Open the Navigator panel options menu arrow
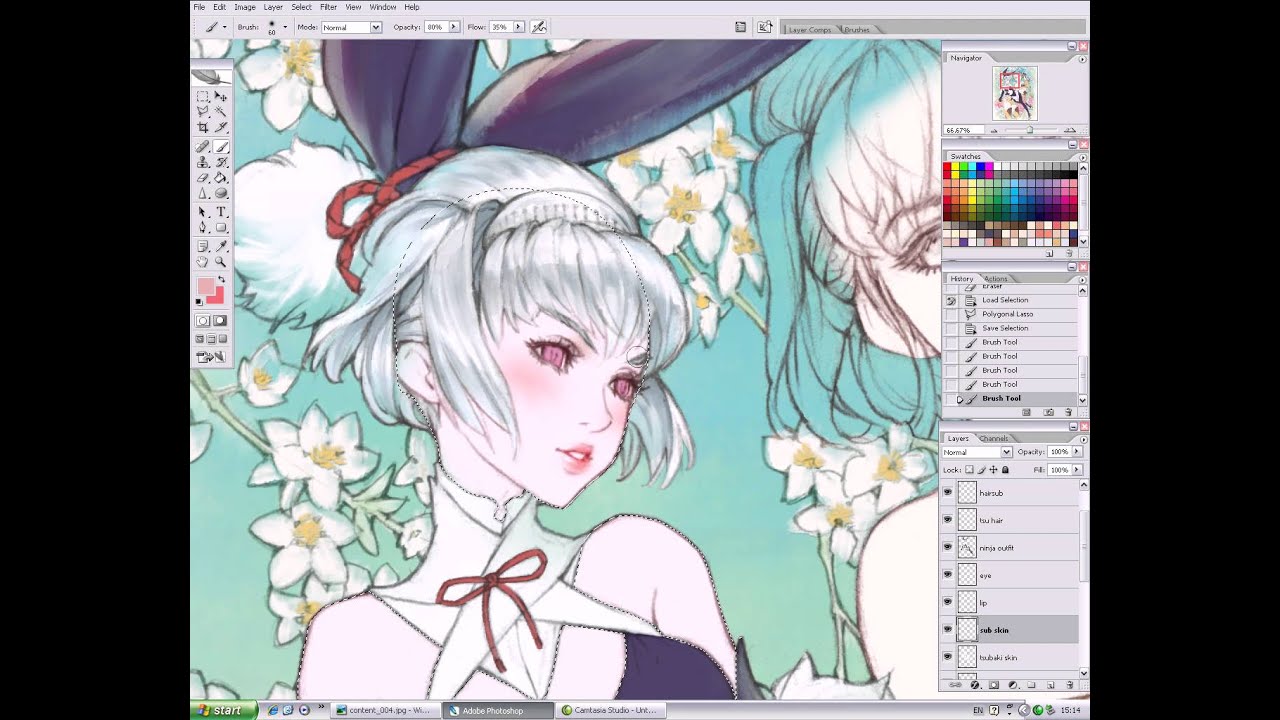This screenshot has width=1280, height=720. 1082,59
